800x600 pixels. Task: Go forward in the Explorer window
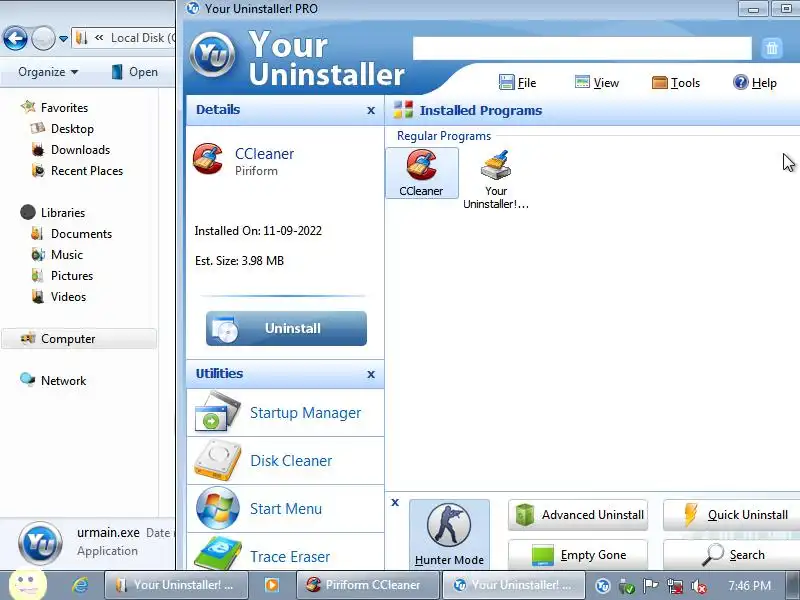[43, 38]
